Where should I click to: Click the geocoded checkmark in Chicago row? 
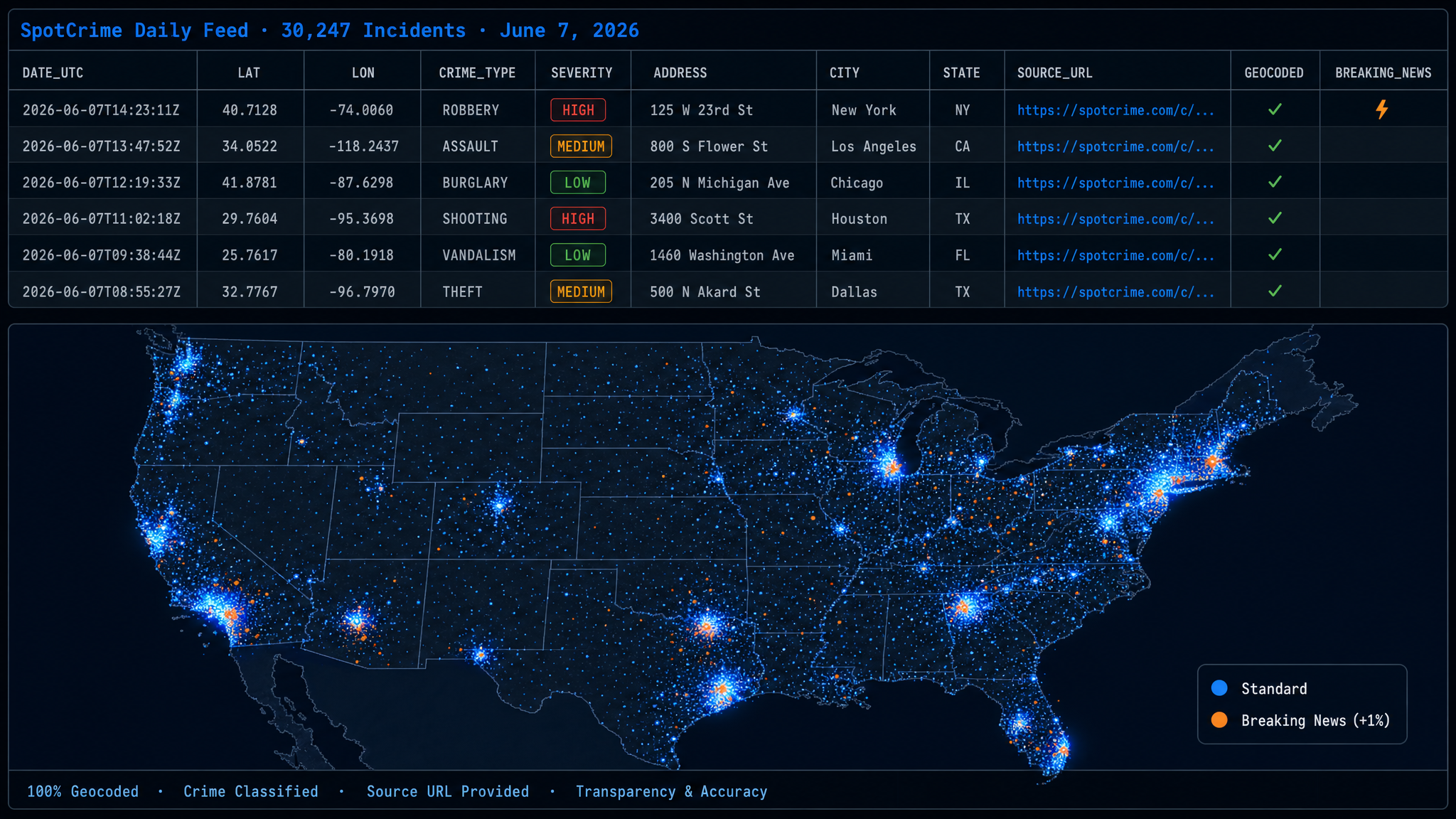[x=1275, y=182]
